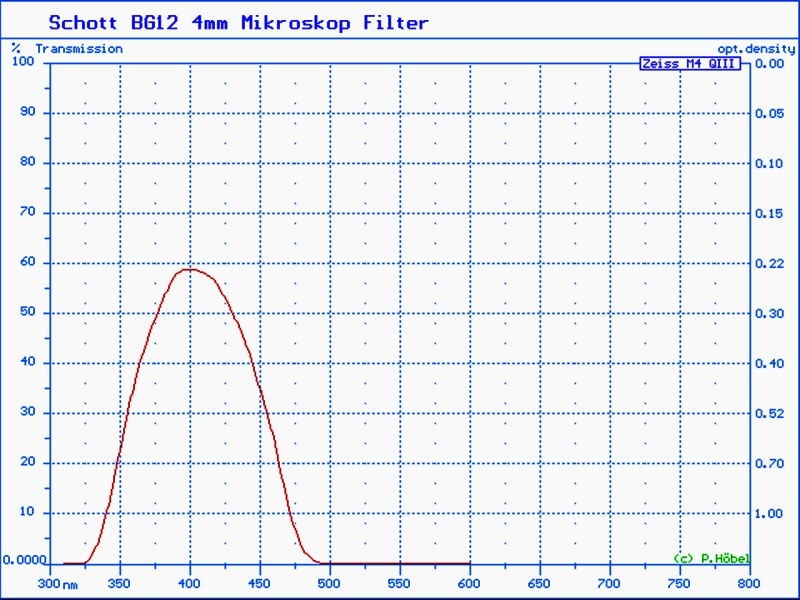Click the 300 nm axis origin label
Screen dimensions: 800x600
click(57, 582)
